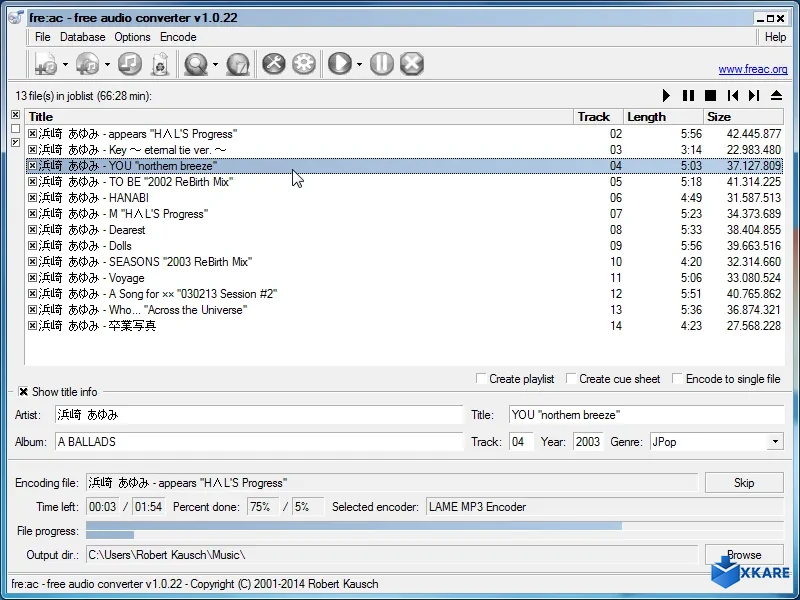Click the Add audio CD contents icon

pyautogui.click(x=88, y=64)
